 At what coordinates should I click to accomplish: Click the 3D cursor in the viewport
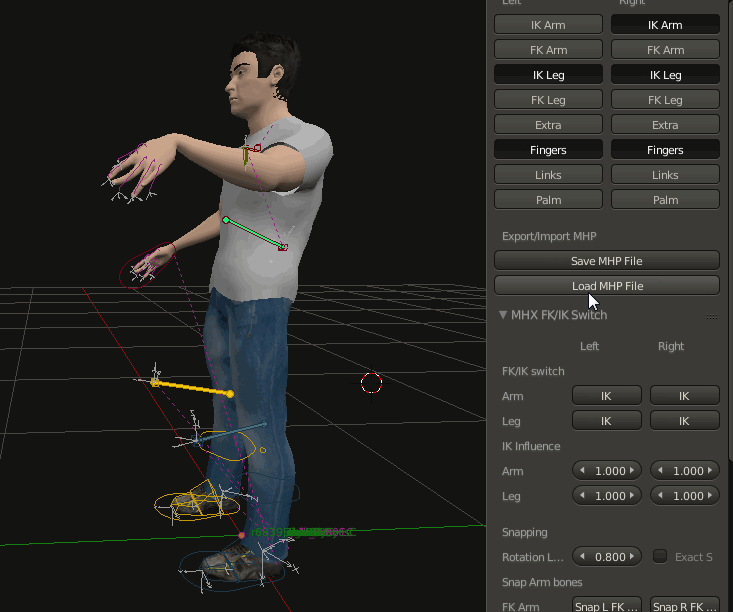(x=371, y=383)
